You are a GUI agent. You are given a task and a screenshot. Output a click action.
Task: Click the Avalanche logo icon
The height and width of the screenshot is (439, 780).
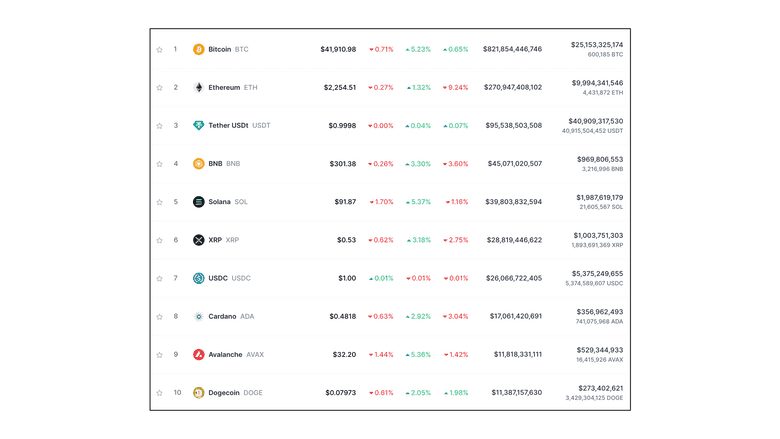198,354
